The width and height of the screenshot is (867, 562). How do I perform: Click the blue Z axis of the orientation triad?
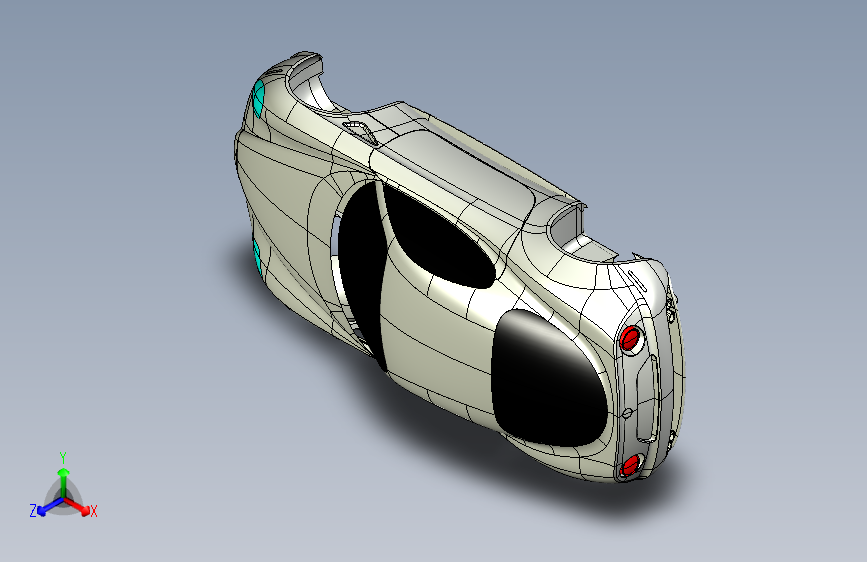50,506
